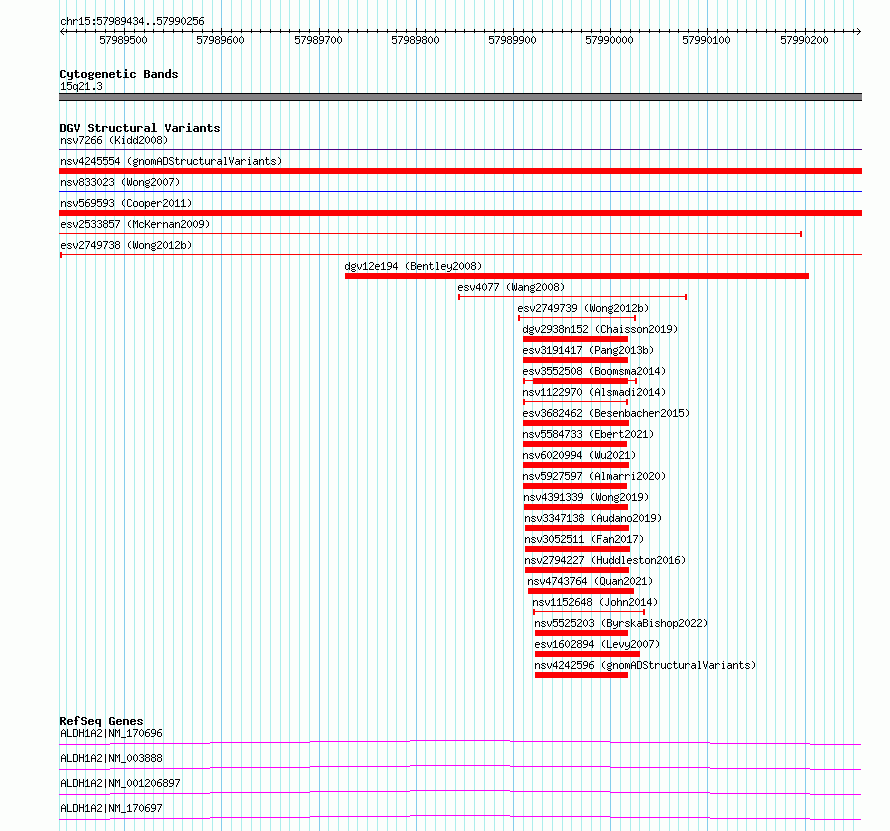
Task: Click the dgv12e194 (Bentley2008) red bar
Action: [577, 276]
